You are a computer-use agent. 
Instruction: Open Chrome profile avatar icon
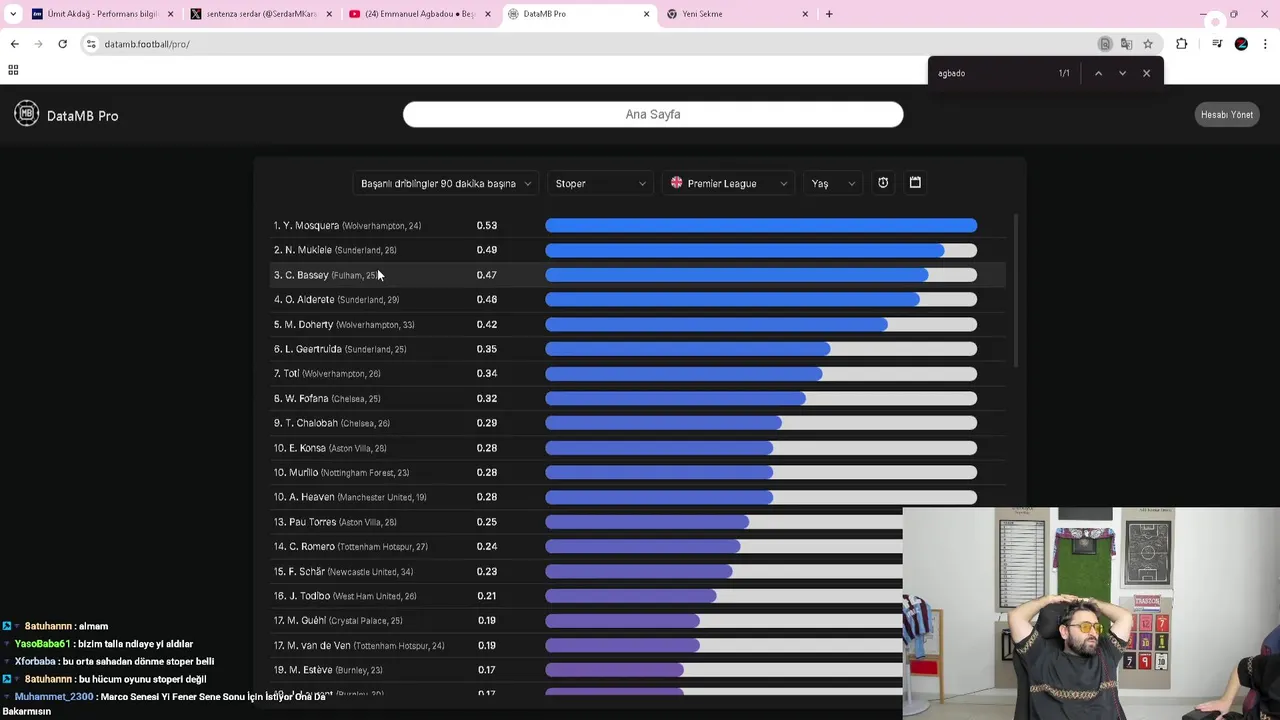1241,44
